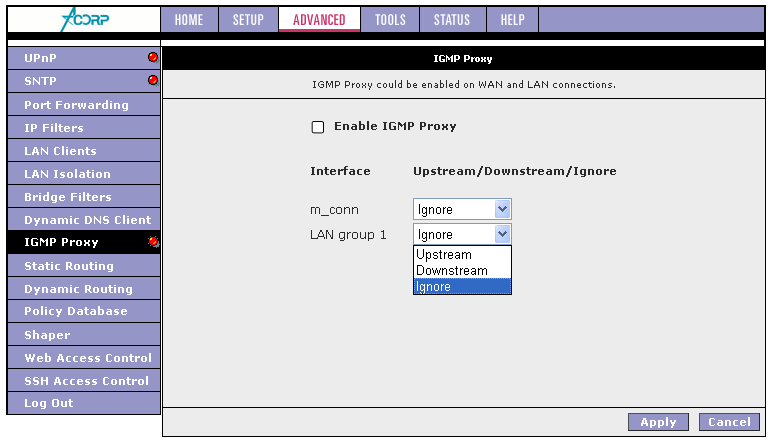Open UPnP in the sidebar
Screen dimensions: 776x443
click(84, 58)
